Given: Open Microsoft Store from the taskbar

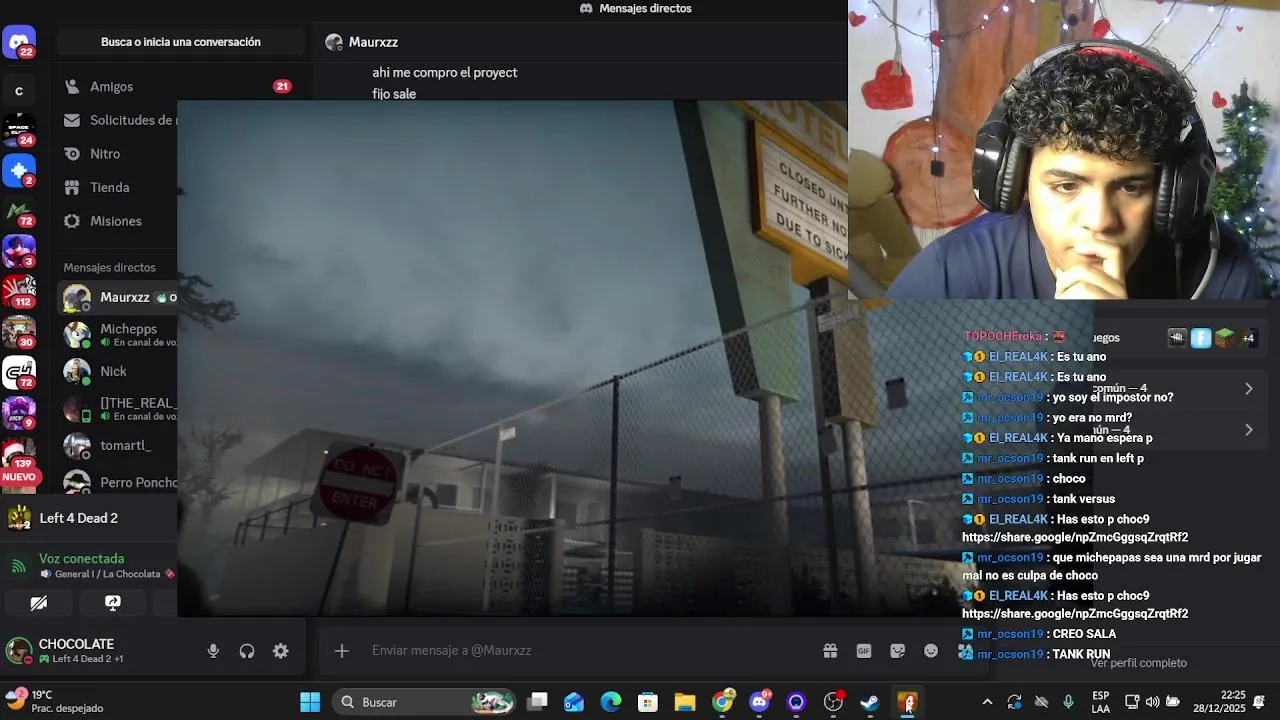Looking at the screenshot, I should point(648,702).
